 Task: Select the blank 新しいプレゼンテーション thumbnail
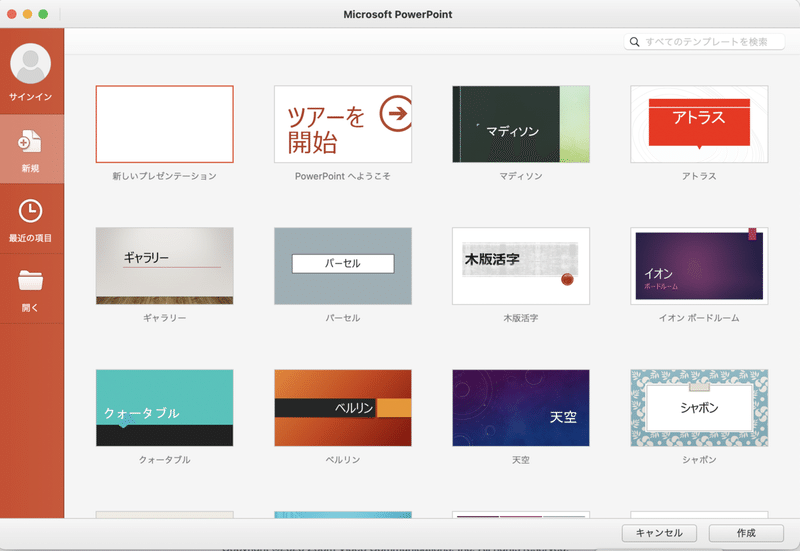[165, 124]
